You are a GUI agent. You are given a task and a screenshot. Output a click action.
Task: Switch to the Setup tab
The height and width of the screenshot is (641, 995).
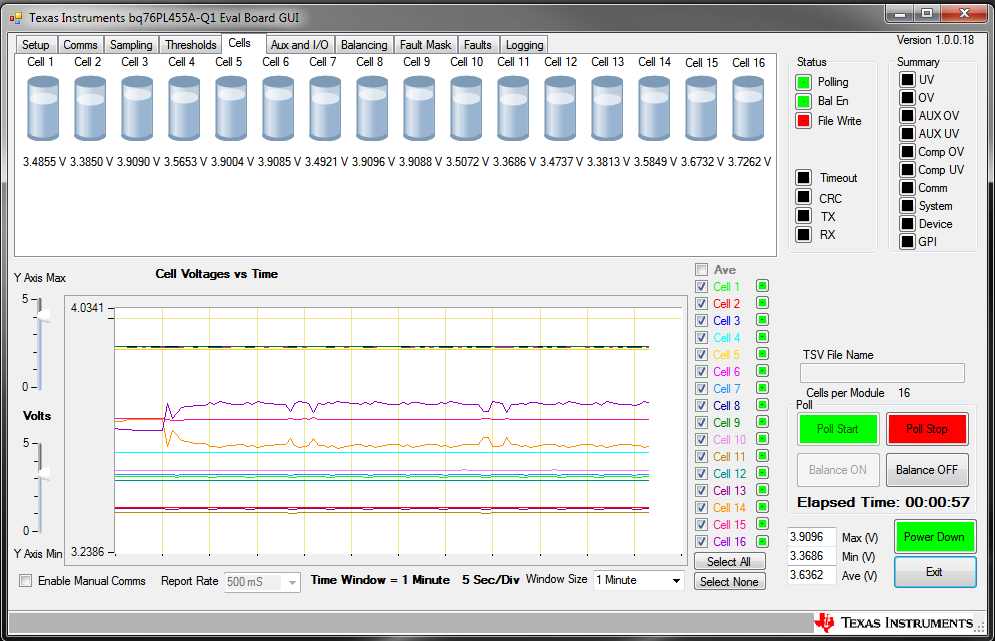[x=36, y=44]
